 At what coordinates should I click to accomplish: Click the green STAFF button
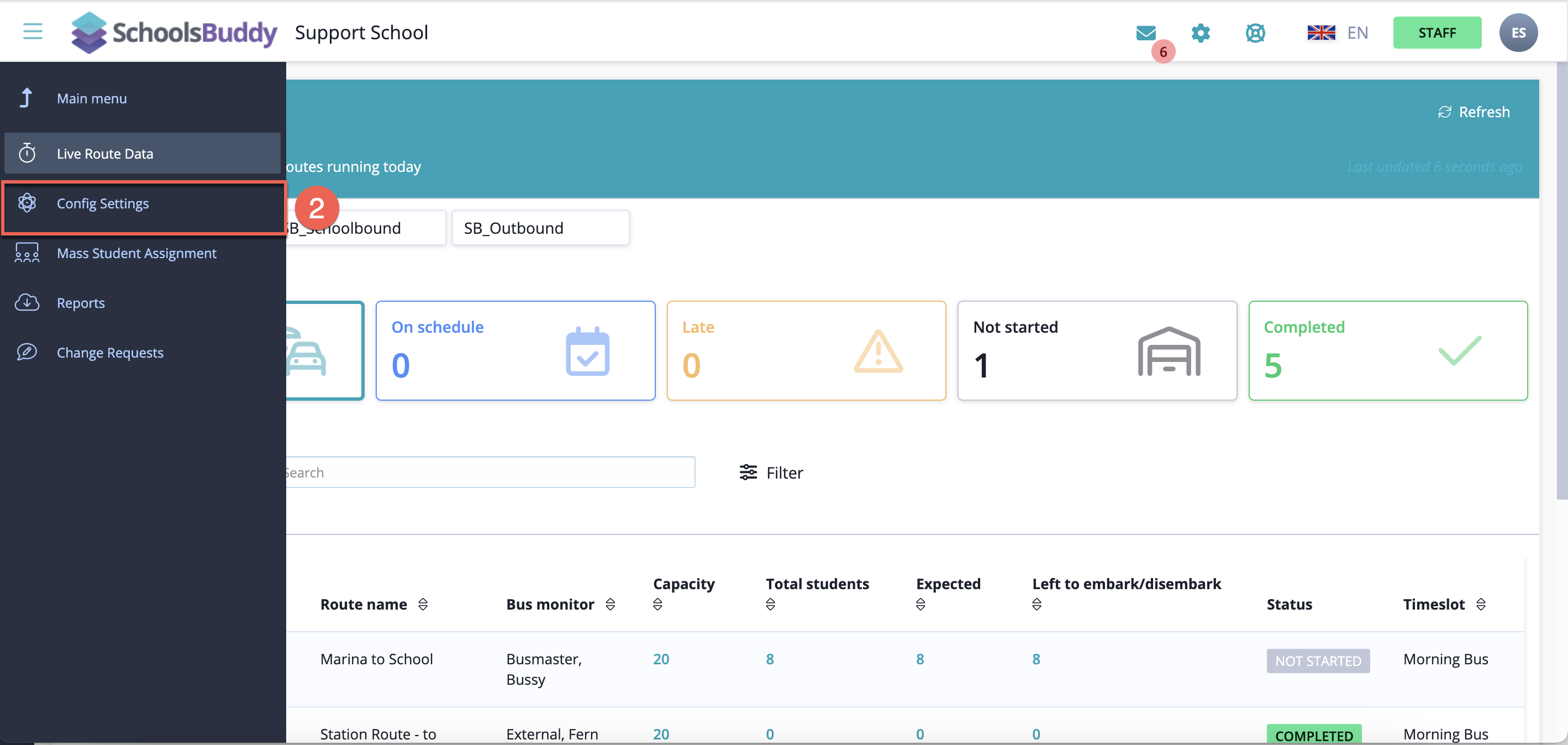(x=1437, y=33)
